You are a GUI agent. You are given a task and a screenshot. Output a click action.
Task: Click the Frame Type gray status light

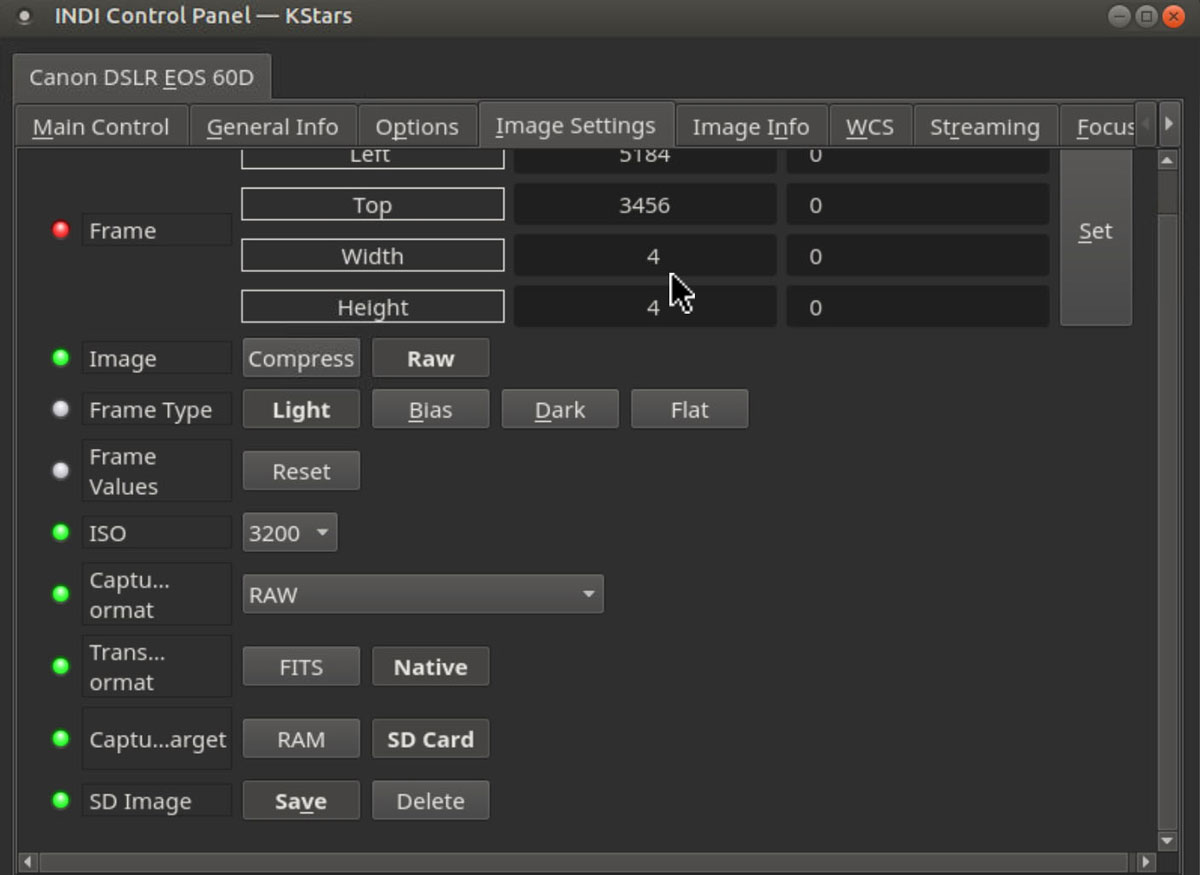point(61,409)
